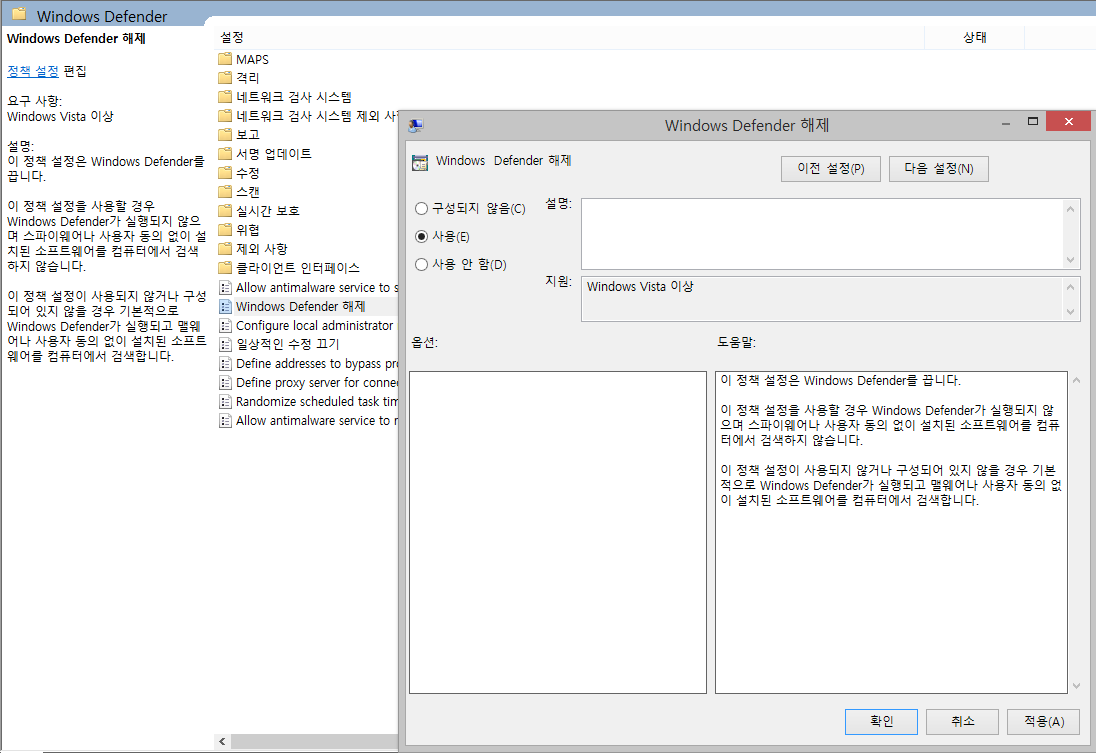Click the dialog title bar system icon
This screenshot has height=753, width=1096.
click(416, 126)
